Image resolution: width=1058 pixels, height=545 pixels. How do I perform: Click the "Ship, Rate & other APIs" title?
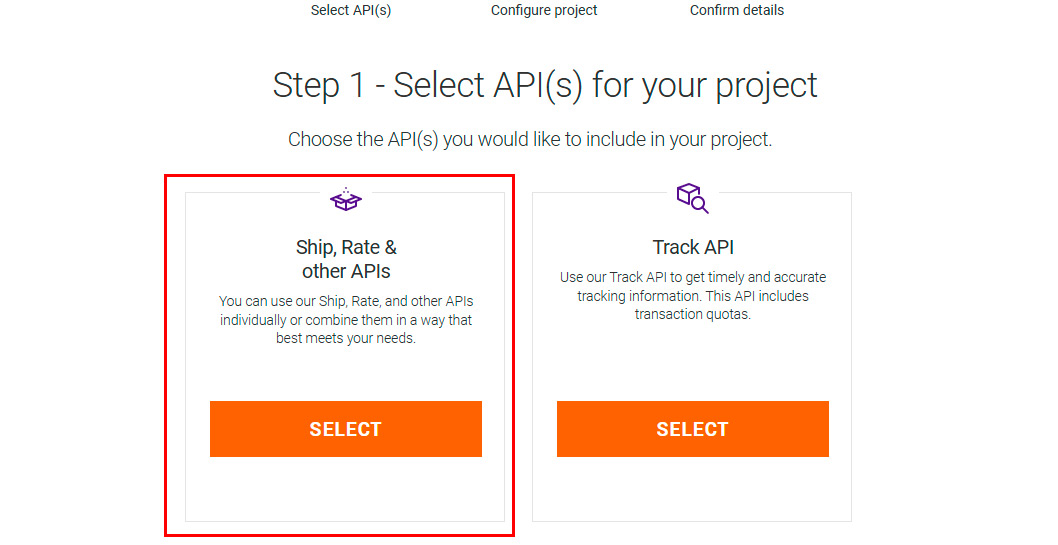click(346, 259)
